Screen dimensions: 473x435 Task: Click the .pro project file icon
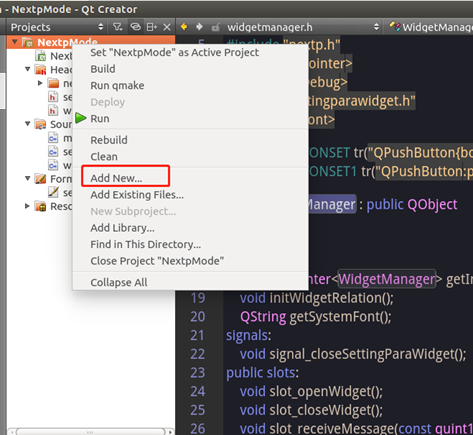[41, 56]
